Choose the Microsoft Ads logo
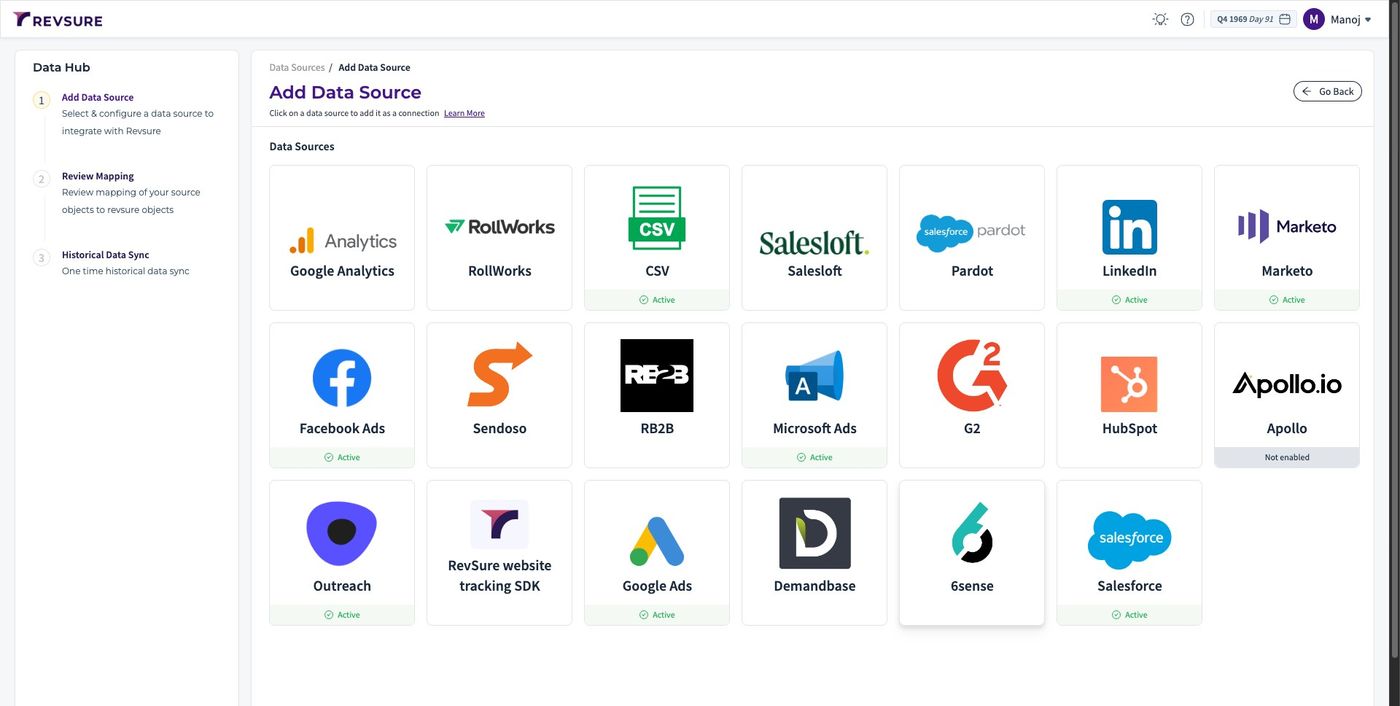The height and width of the screenshot is (706, 1400). click(x=814, y=377)
